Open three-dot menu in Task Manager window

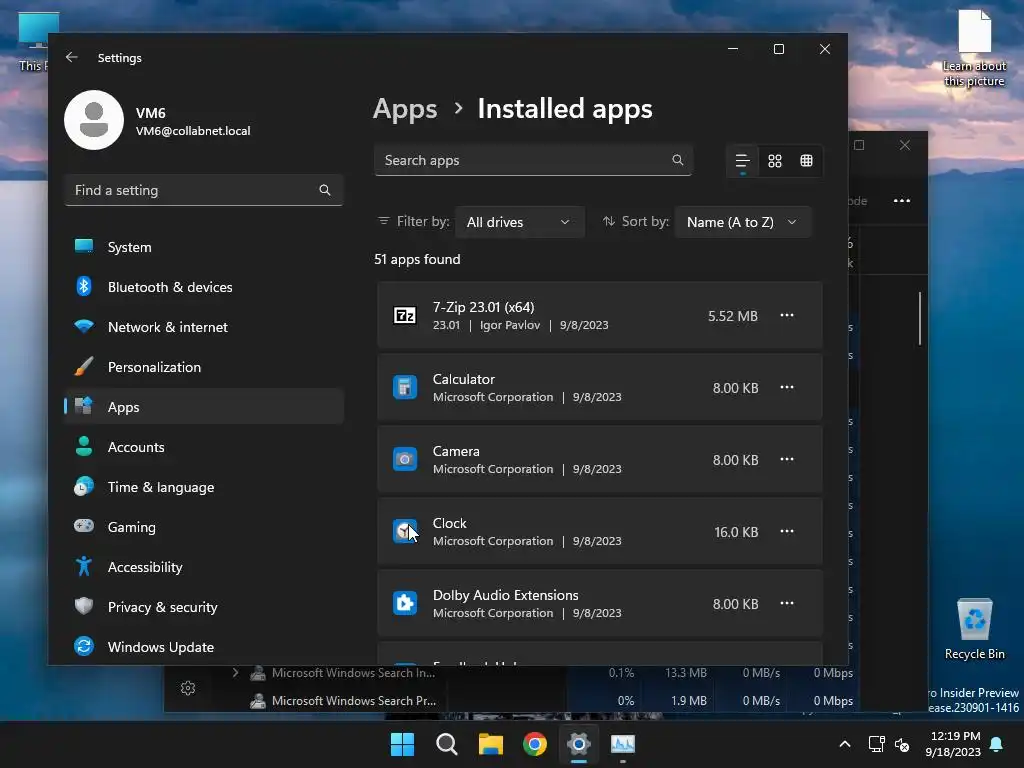pos(902,200)
